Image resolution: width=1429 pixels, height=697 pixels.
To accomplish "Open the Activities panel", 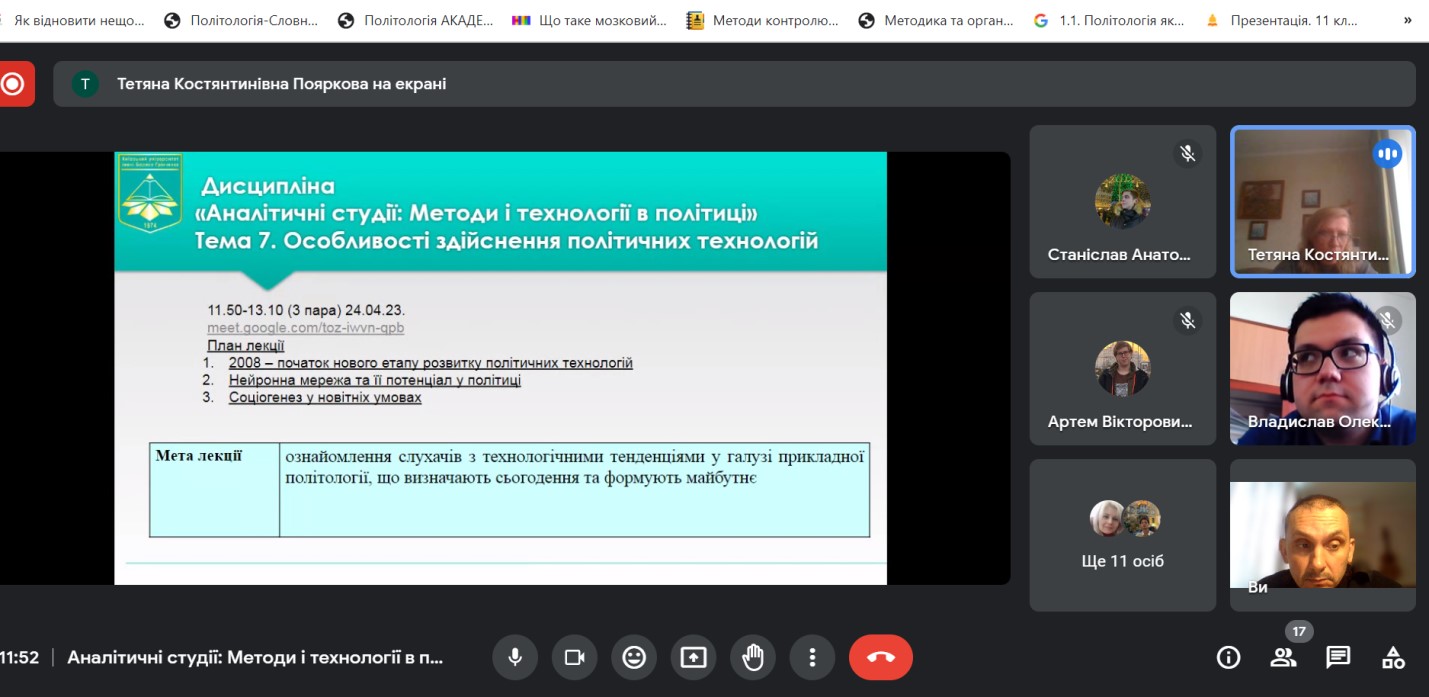I will (1393, 657).
